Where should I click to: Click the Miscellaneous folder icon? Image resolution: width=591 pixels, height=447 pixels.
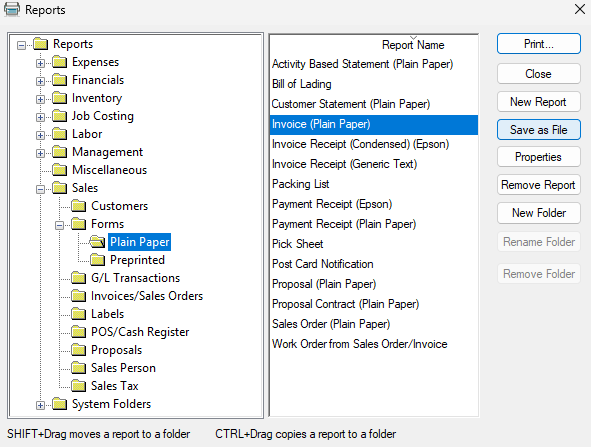(60, 170)
